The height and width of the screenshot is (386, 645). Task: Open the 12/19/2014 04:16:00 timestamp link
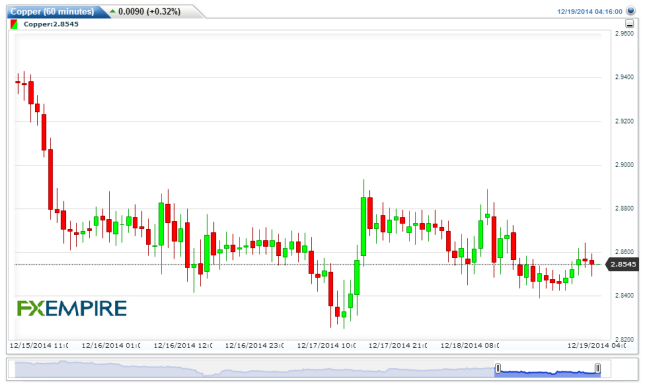[x=589, y=12]
